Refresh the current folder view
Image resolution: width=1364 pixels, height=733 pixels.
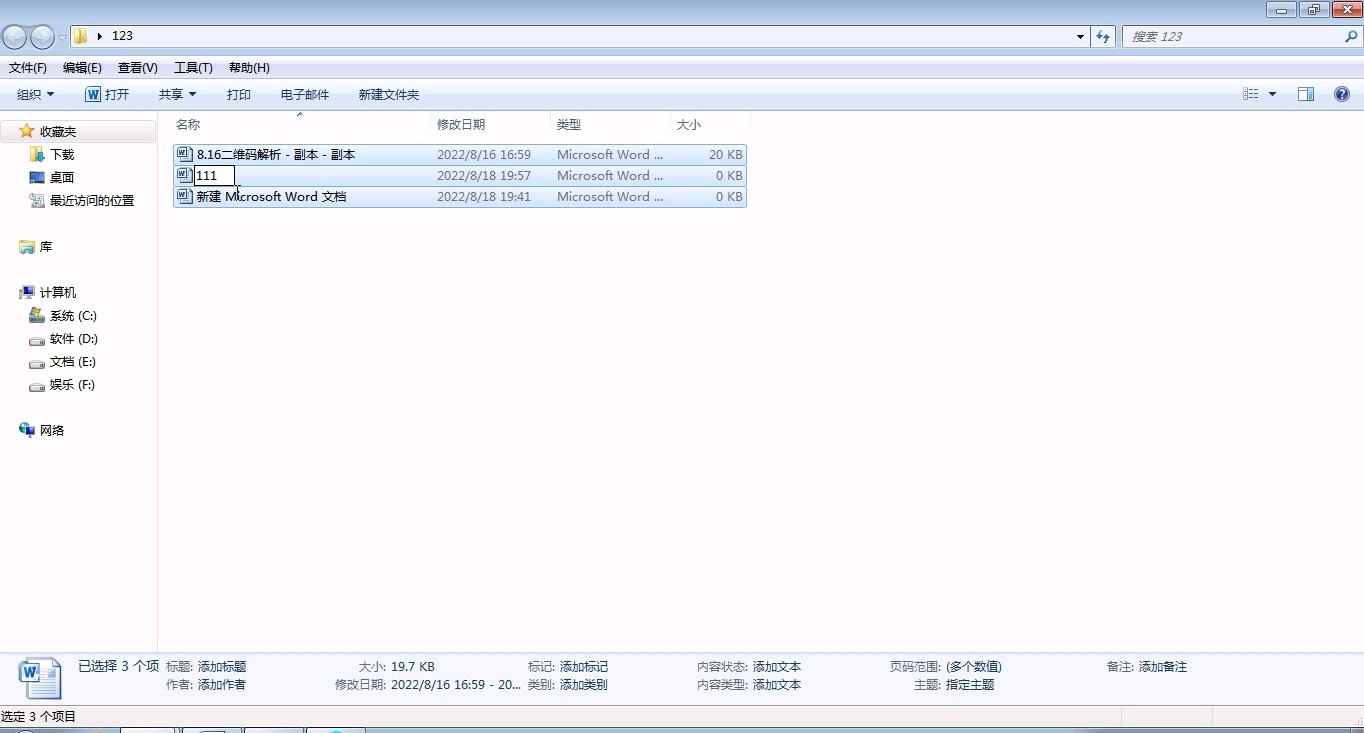tap(1102, 36)
